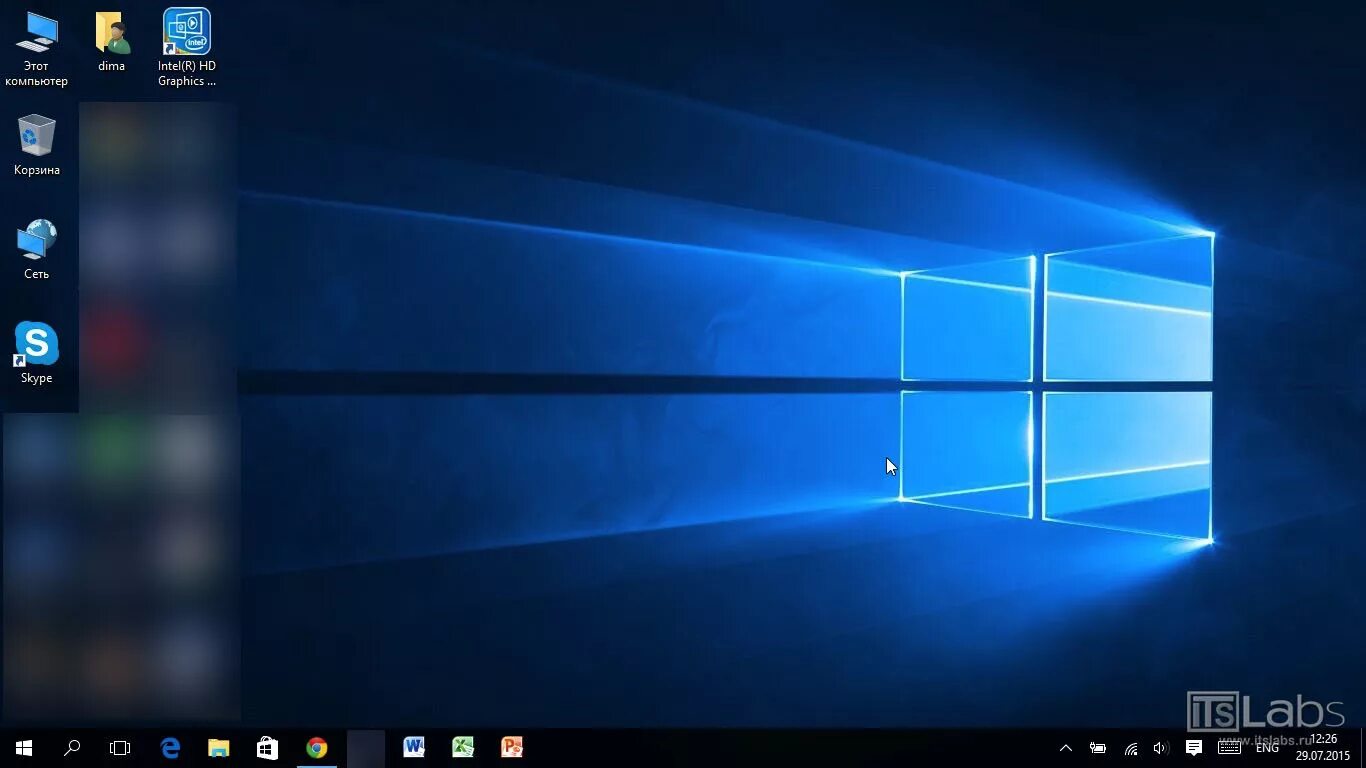Switch to Google Chrome on taskbar

coord(316,748)
